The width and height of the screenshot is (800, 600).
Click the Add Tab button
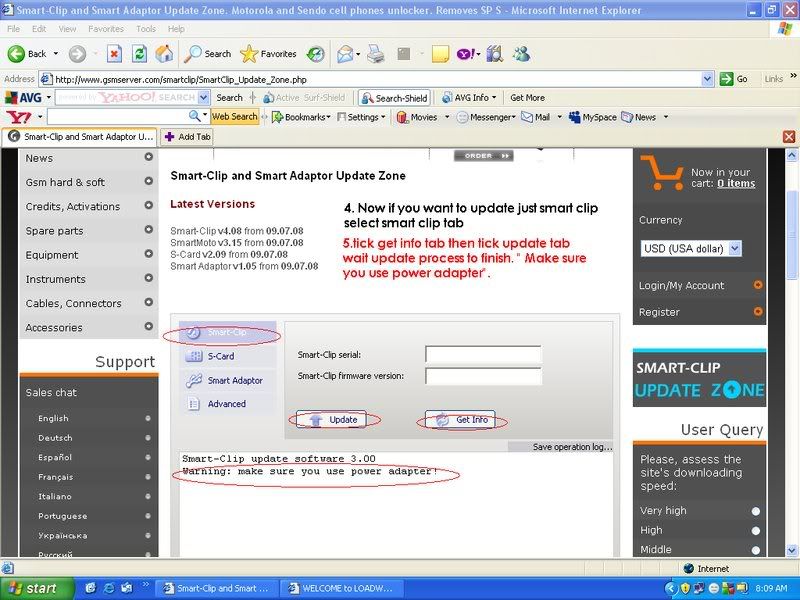[187, 137]
